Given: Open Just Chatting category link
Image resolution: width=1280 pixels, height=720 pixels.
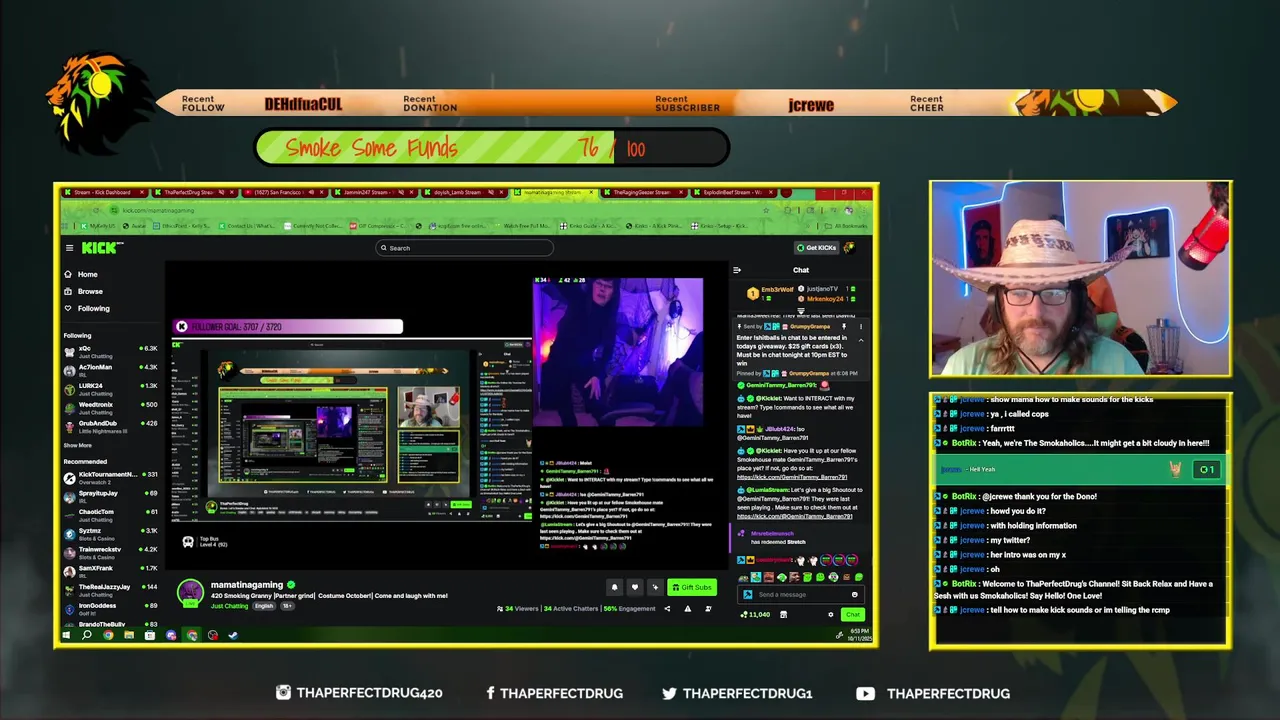Looking at the screenshot, I should pos(230,606).
